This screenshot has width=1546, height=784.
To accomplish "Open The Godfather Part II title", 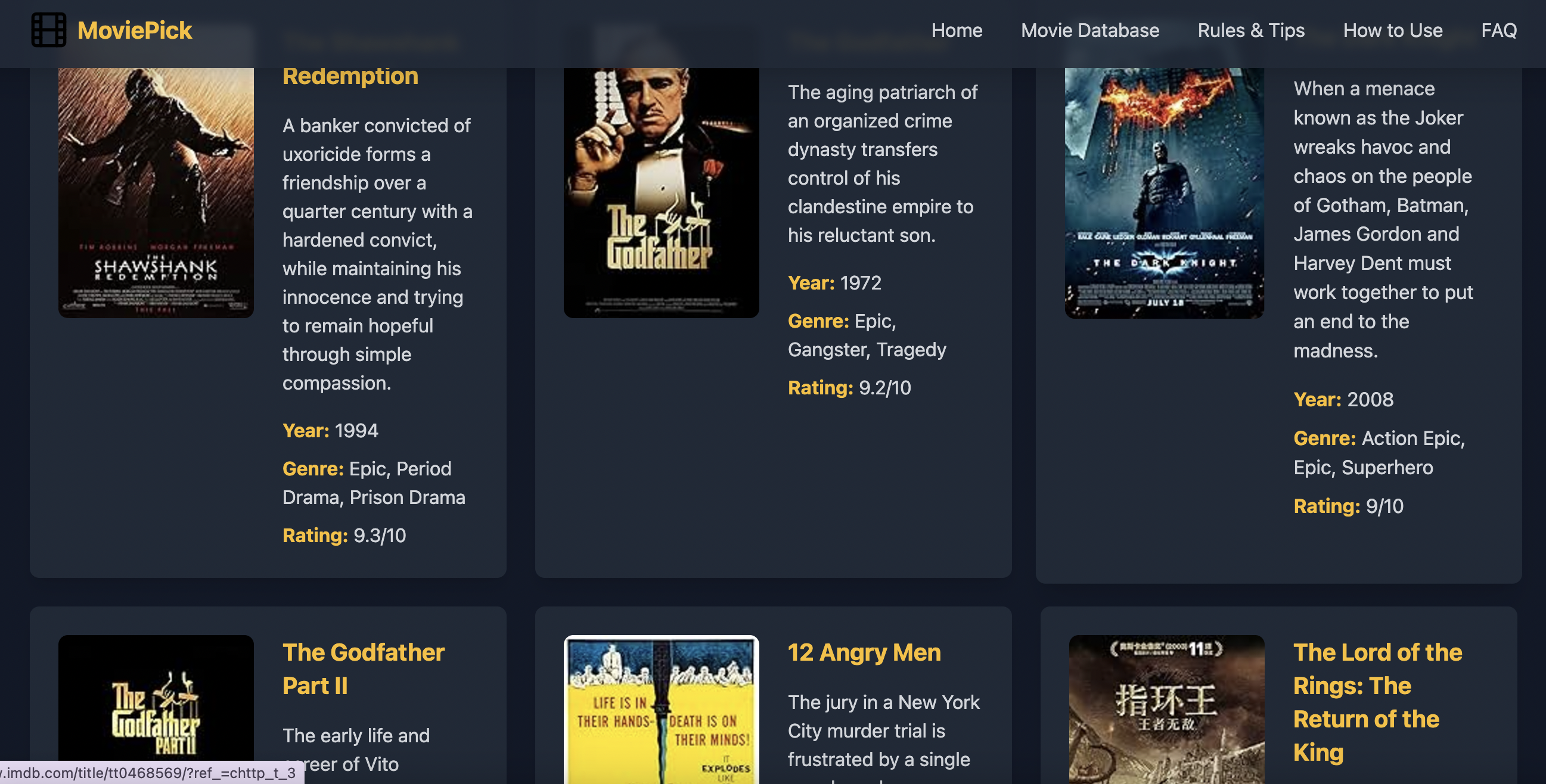I will click(364, 669).
